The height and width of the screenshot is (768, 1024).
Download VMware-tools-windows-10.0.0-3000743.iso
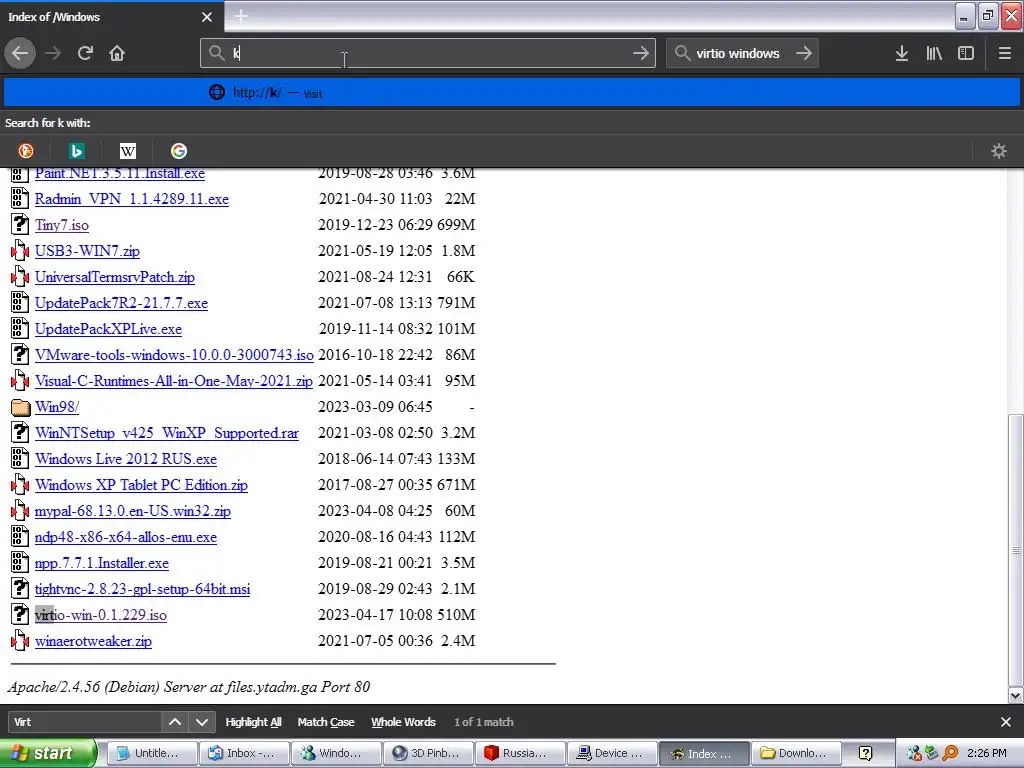tap(174, 355)
